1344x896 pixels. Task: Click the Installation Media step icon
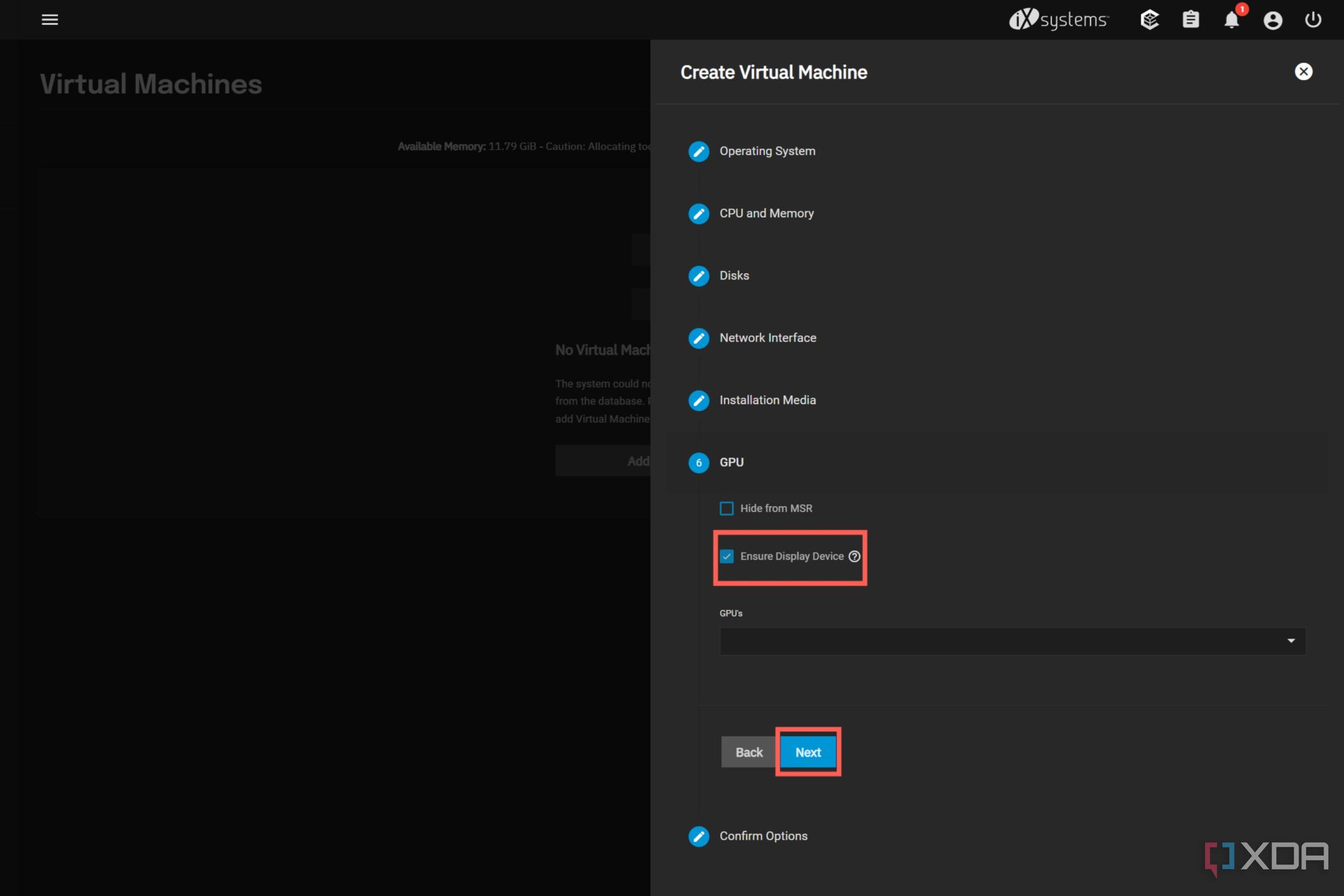point(699,400)
